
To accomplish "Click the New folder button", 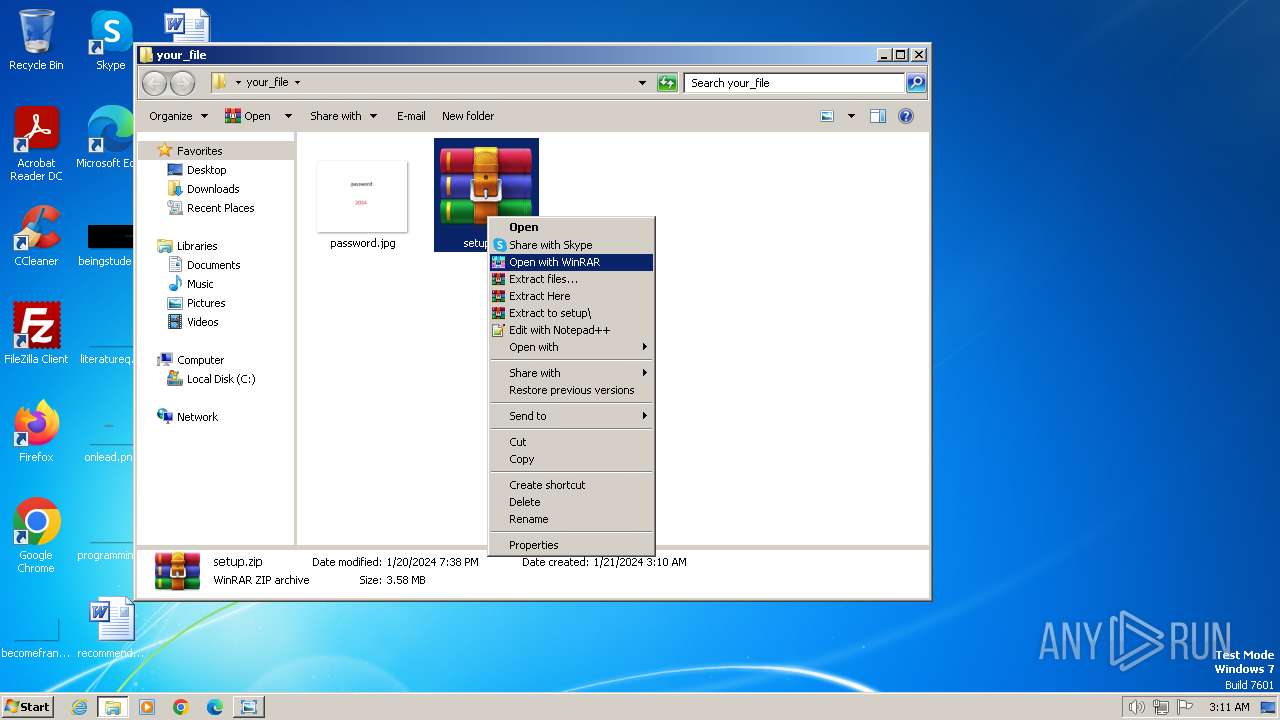I will pos(468,116).
